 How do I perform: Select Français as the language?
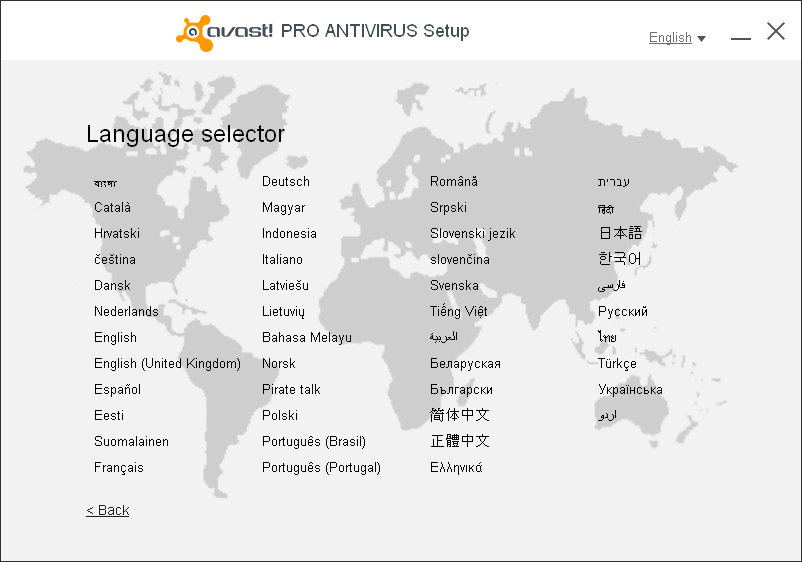point(119,467)
